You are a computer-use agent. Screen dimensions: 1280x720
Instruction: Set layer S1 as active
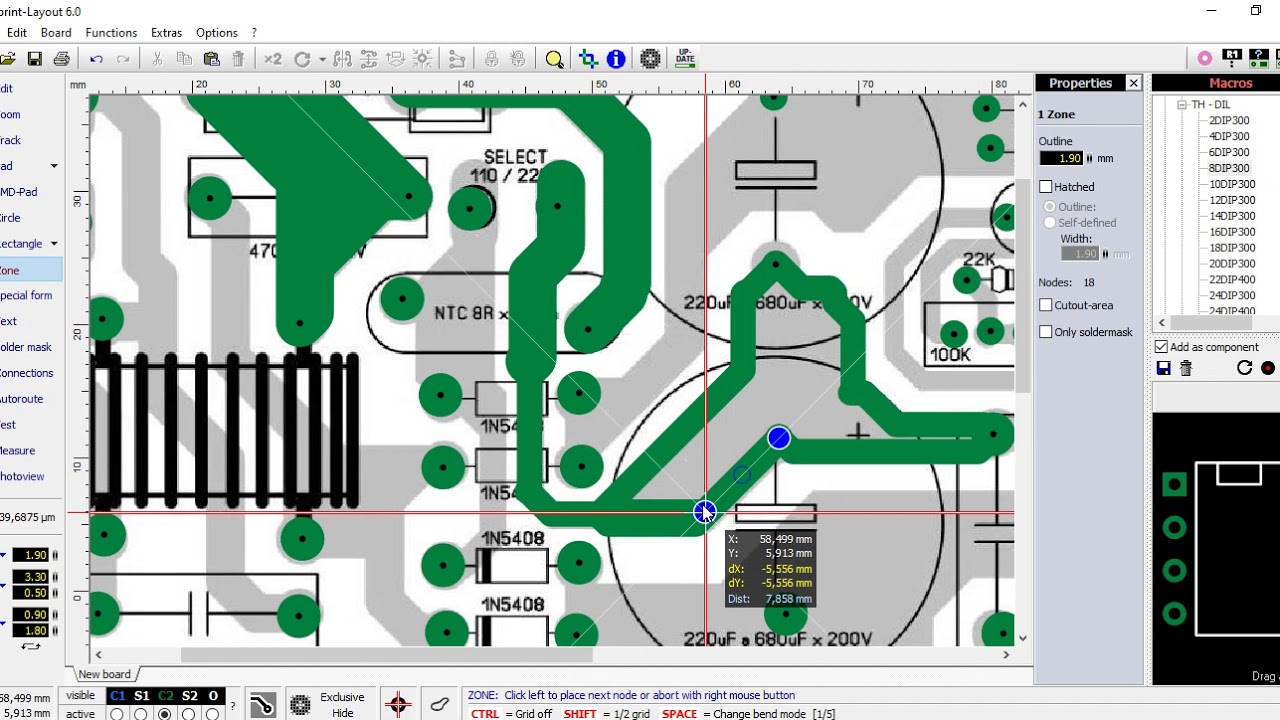click(141, 714)
